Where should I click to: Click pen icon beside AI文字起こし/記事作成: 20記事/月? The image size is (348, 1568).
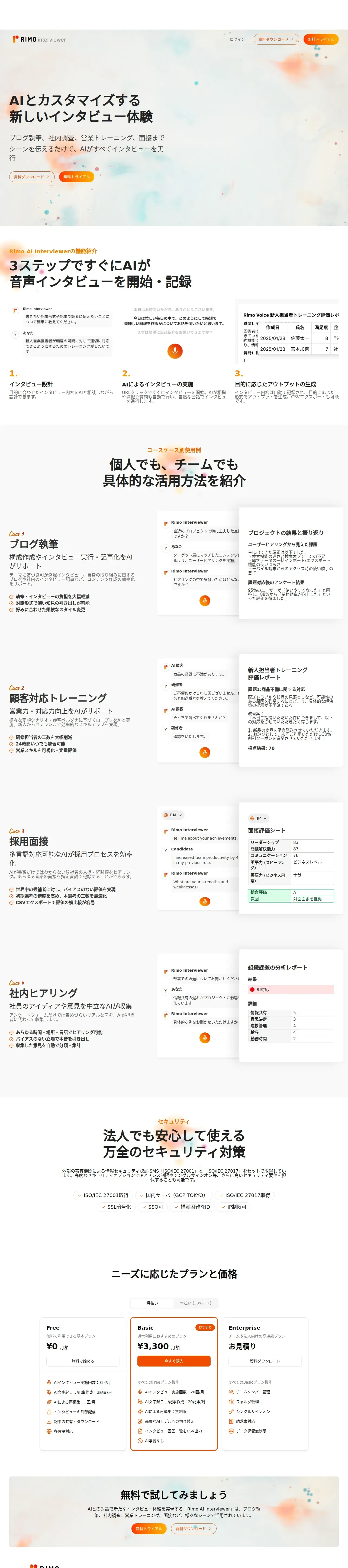(140, 1402)
